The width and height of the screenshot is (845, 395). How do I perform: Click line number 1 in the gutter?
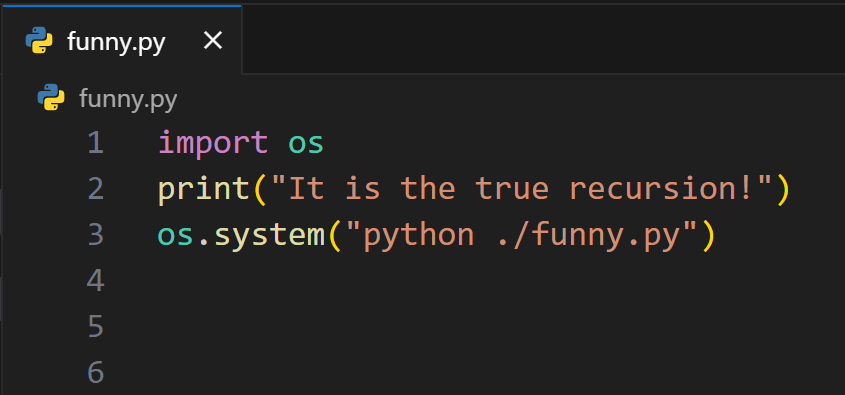coord(95,143)
